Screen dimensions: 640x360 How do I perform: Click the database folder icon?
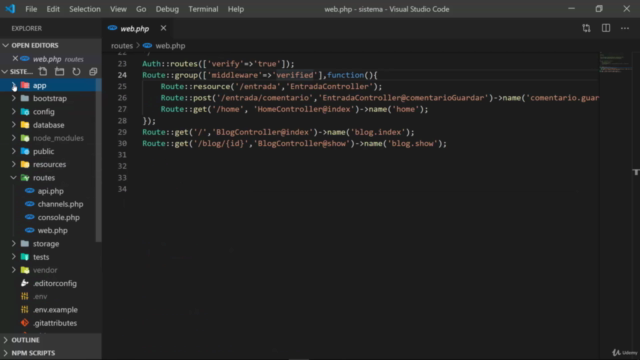[25, 125]
